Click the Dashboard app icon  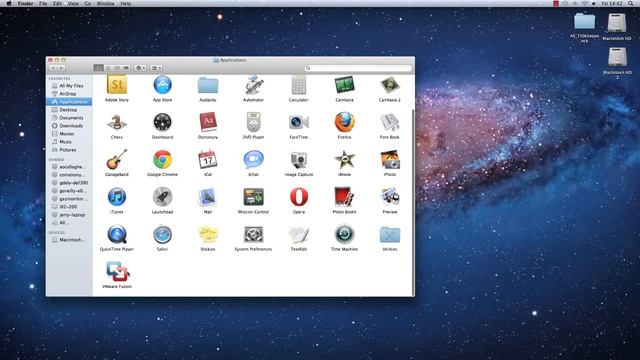[x=162, y=122]
